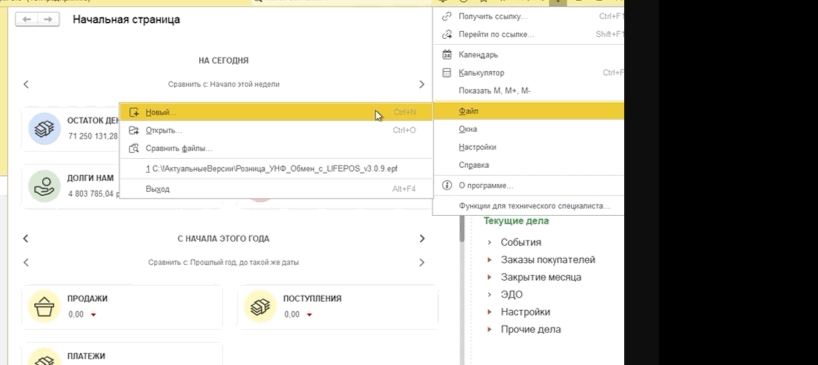
Task: Click the ПОСТУПЛЕНИЯ value 0,00
Action: (292, 314)
